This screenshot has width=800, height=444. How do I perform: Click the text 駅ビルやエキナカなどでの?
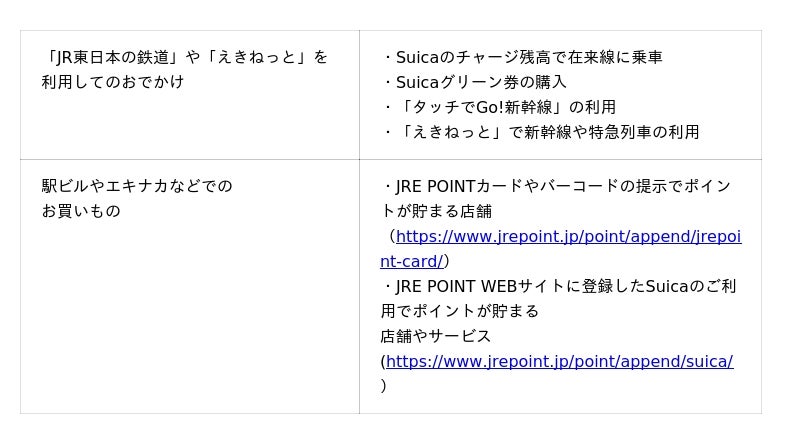[137, 186]
